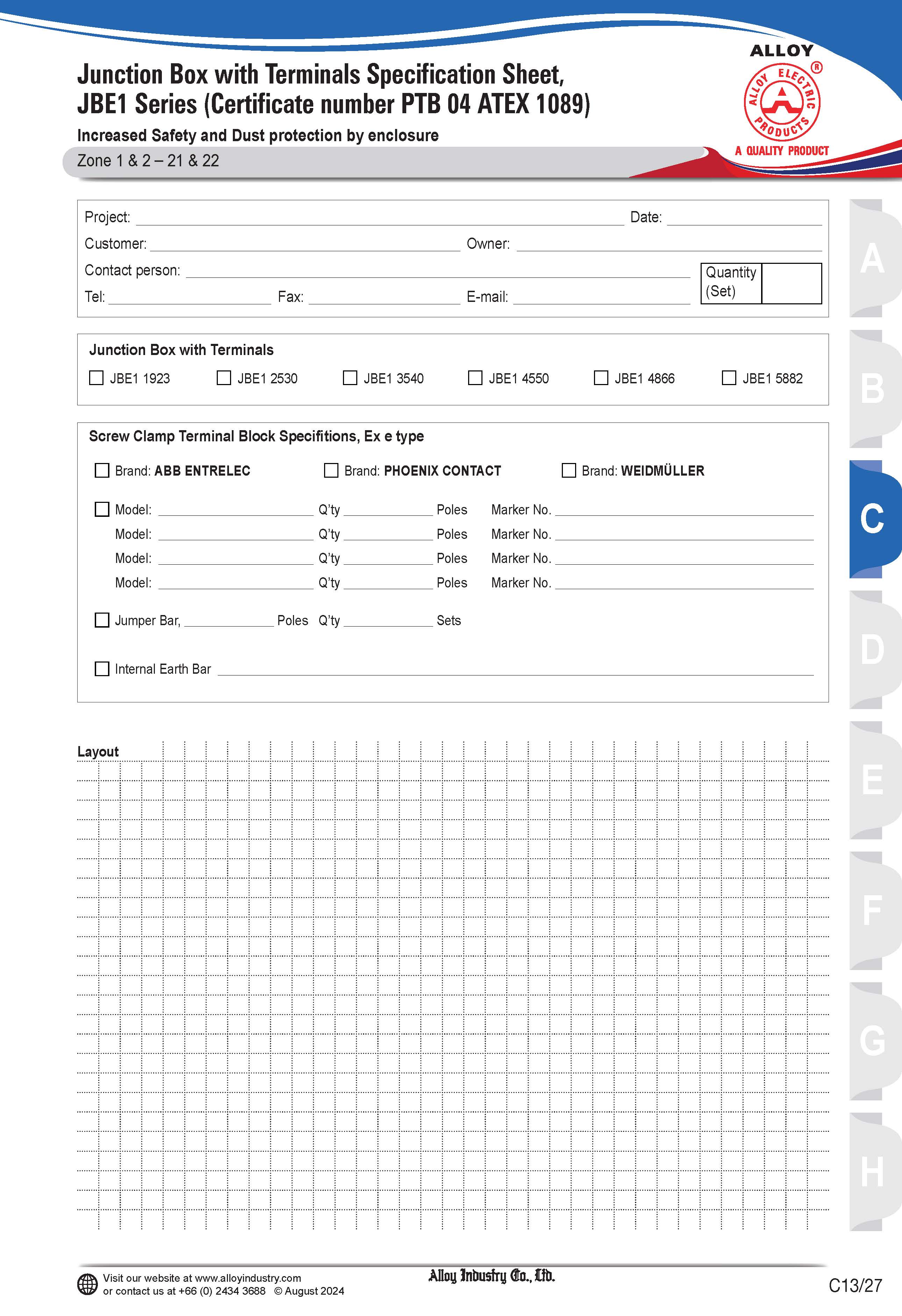Click the Junction Box with Terminals heading
902x1316 pixels.
(x=181, y=350)
